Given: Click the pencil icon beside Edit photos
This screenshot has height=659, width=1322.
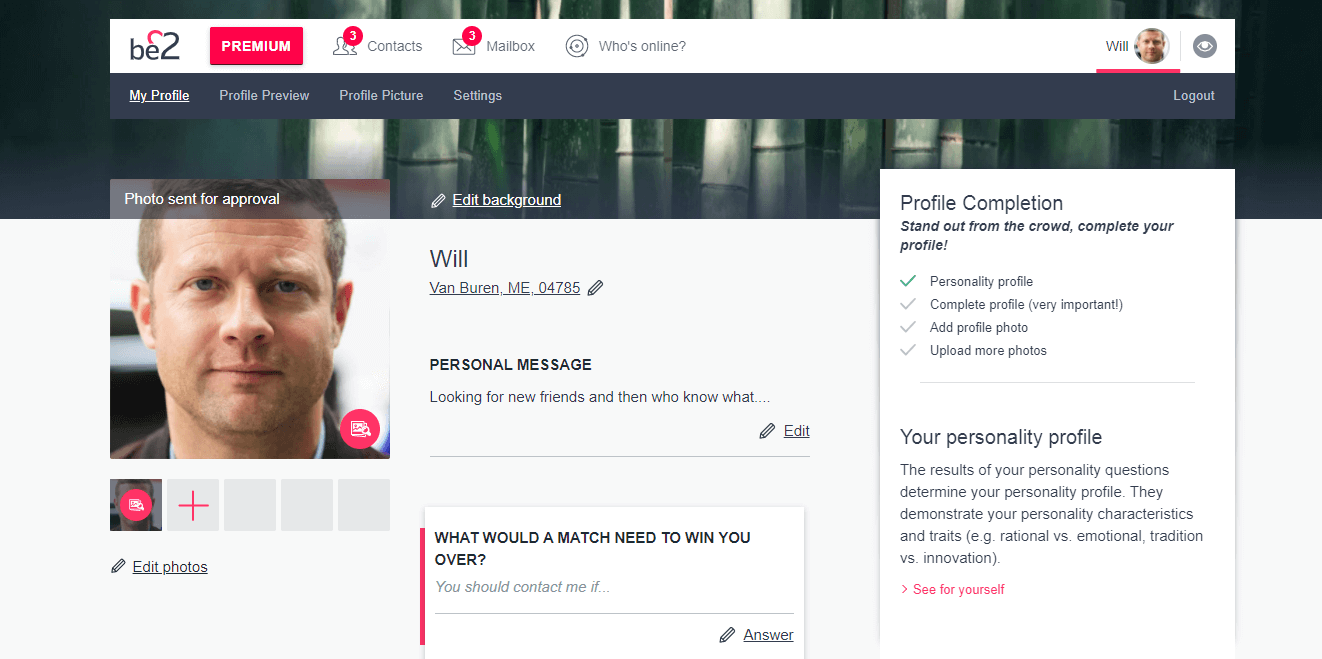Looking at the screenshot, I should [x=118, y=567].
